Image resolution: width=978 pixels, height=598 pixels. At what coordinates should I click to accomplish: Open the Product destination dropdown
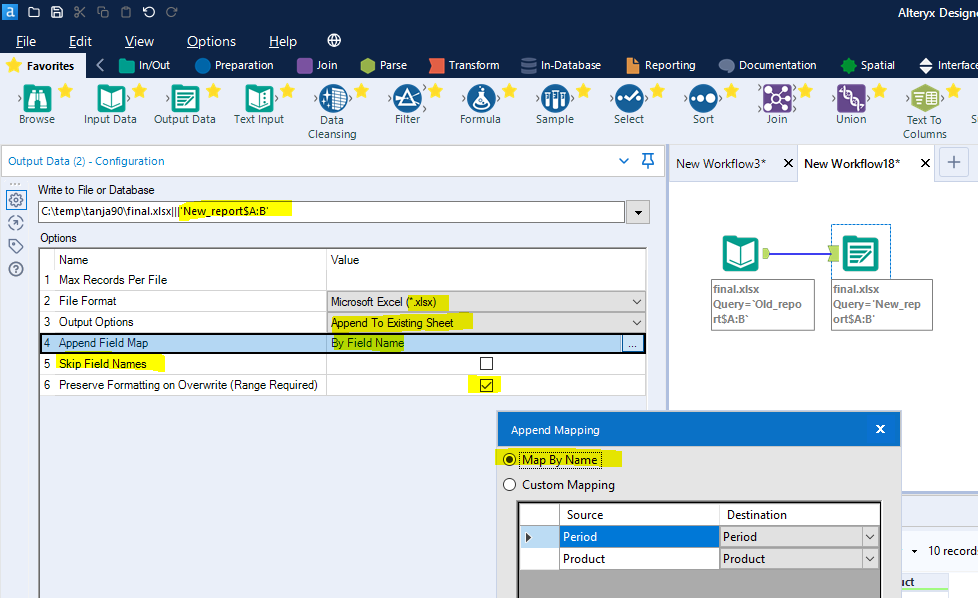coord(870,559)
